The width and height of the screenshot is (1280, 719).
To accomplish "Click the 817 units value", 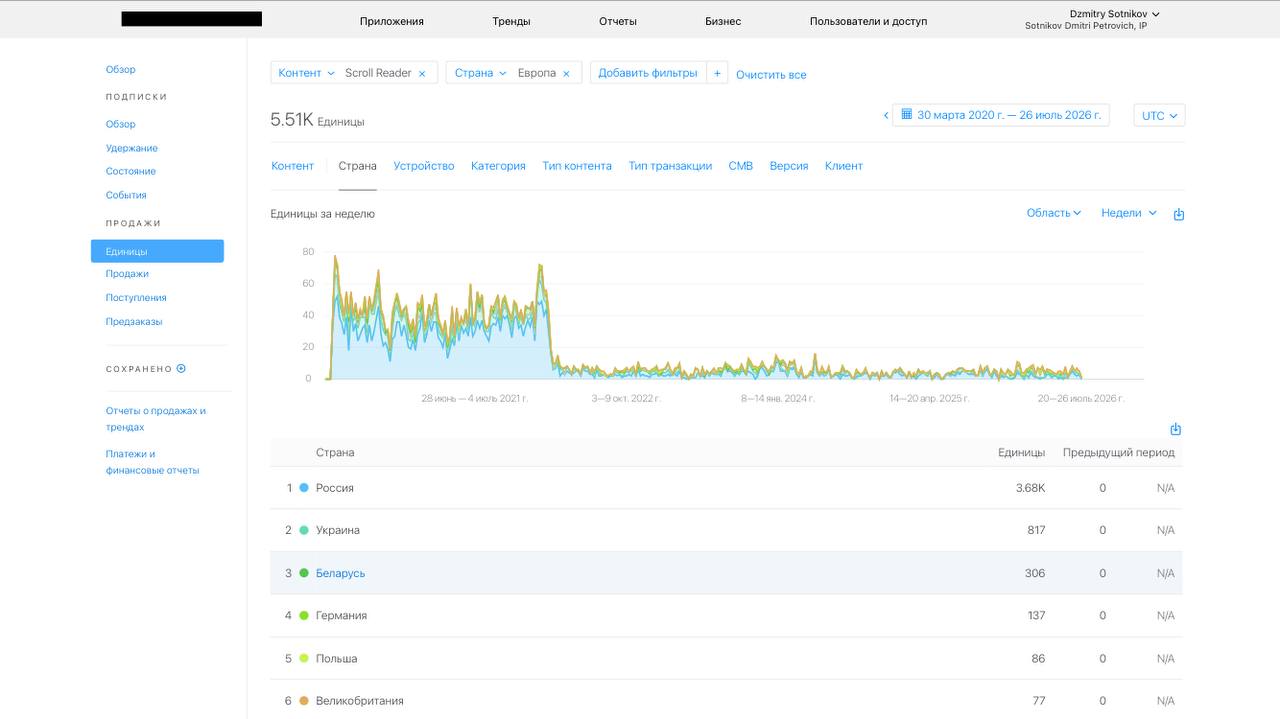I will (x=1036, y=530).
